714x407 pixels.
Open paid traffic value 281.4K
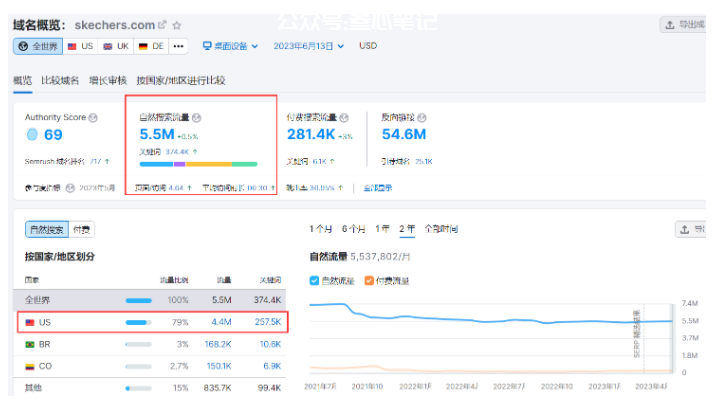(311, 134)
